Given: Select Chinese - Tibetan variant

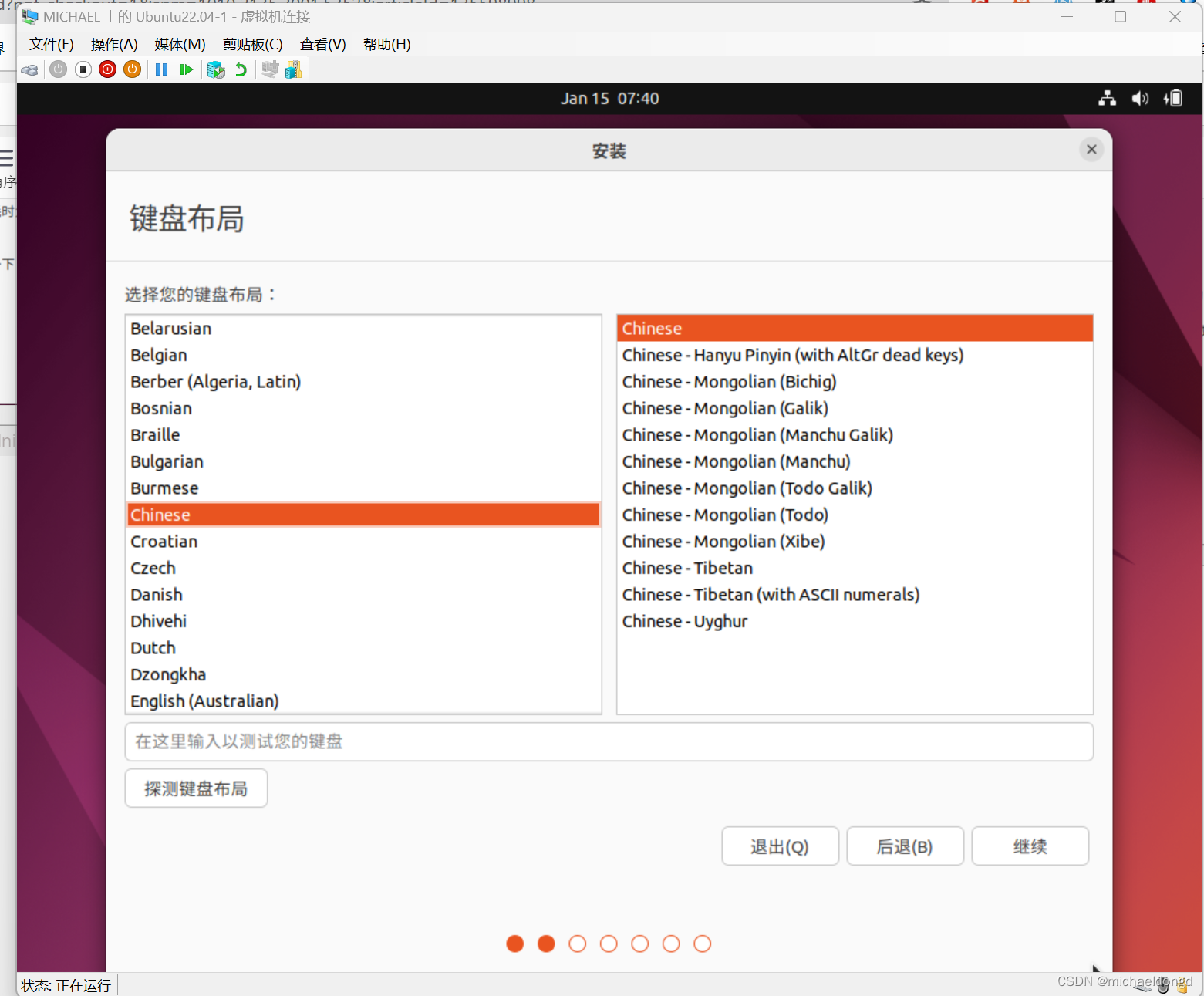Looking at the screenshot, I should [855, 568].
